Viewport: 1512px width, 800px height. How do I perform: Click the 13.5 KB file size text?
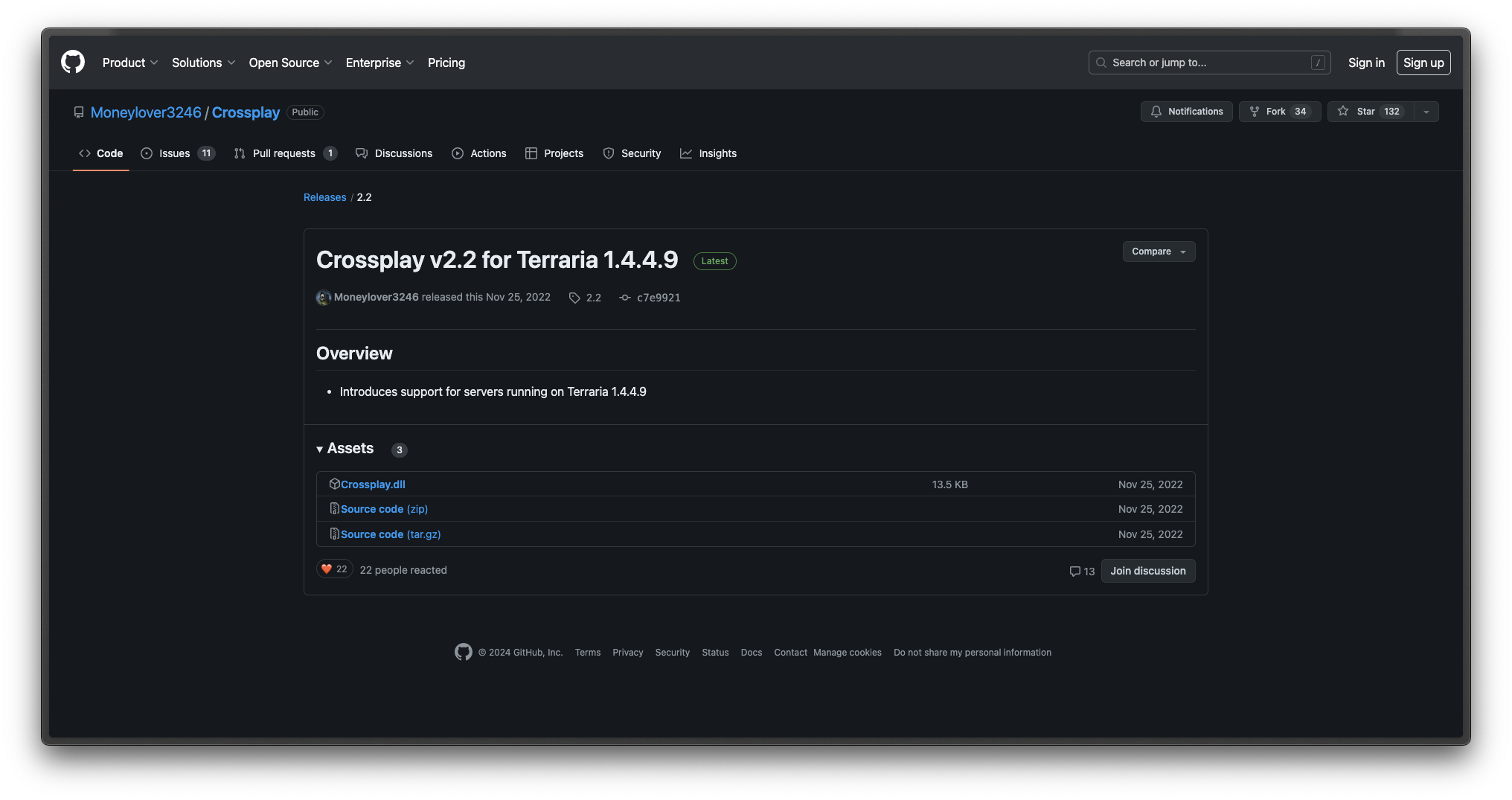(x=950, y=484)
